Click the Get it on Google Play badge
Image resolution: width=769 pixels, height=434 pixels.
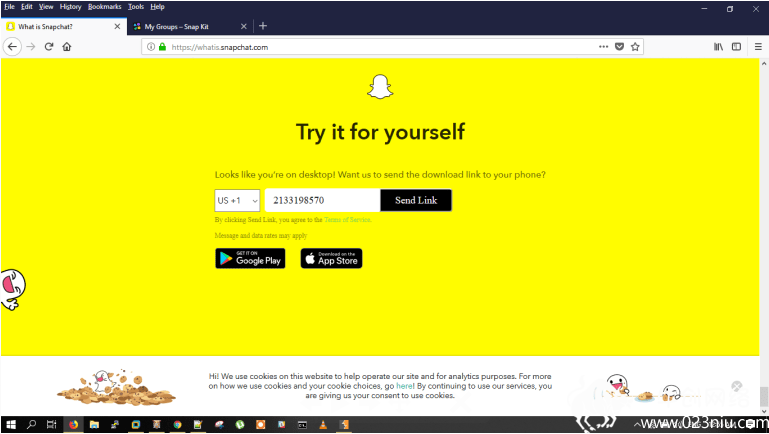tap(250, 258)
